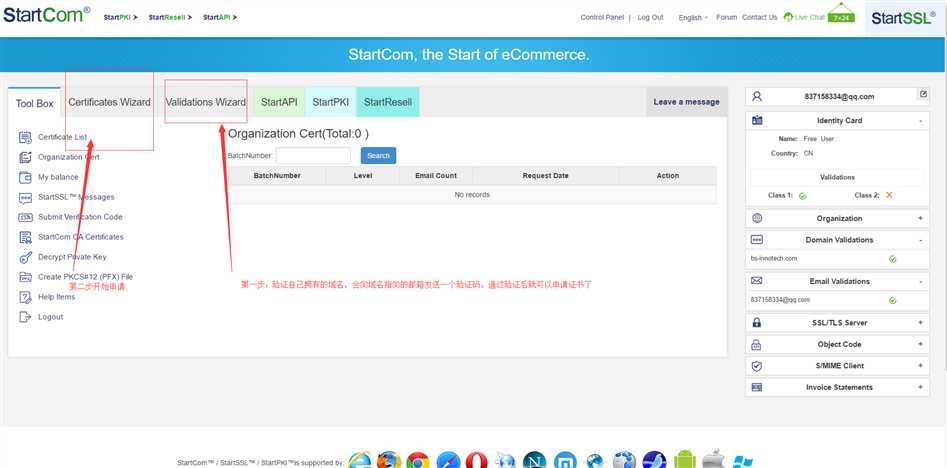Viewport: 947px width, 468px height.
Task: Click the user profile icon beside email
Action: 757,96
